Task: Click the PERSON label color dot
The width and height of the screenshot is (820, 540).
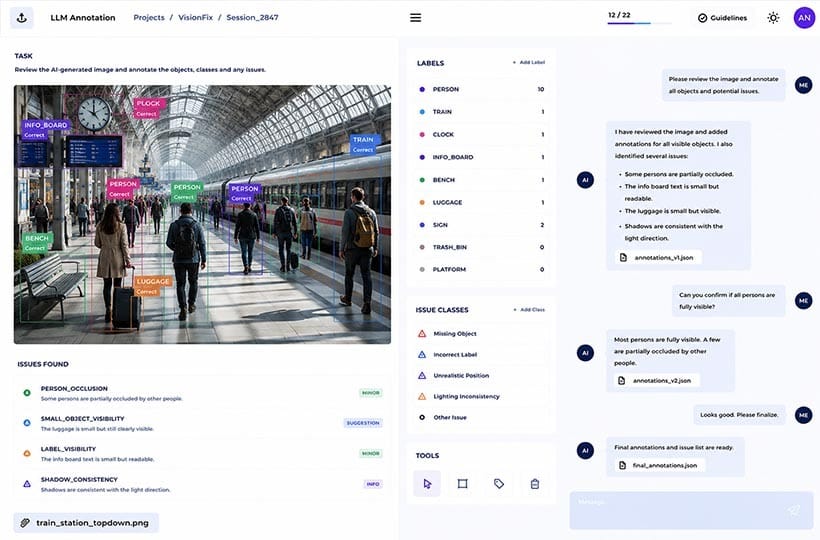Action: tap(422, 89)
